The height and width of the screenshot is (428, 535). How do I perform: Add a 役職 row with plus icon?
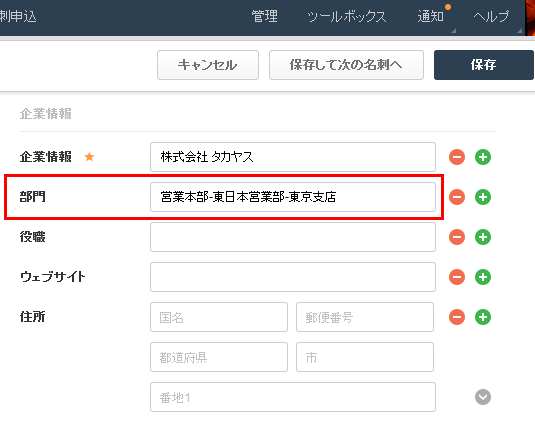[x=483, y=237]
